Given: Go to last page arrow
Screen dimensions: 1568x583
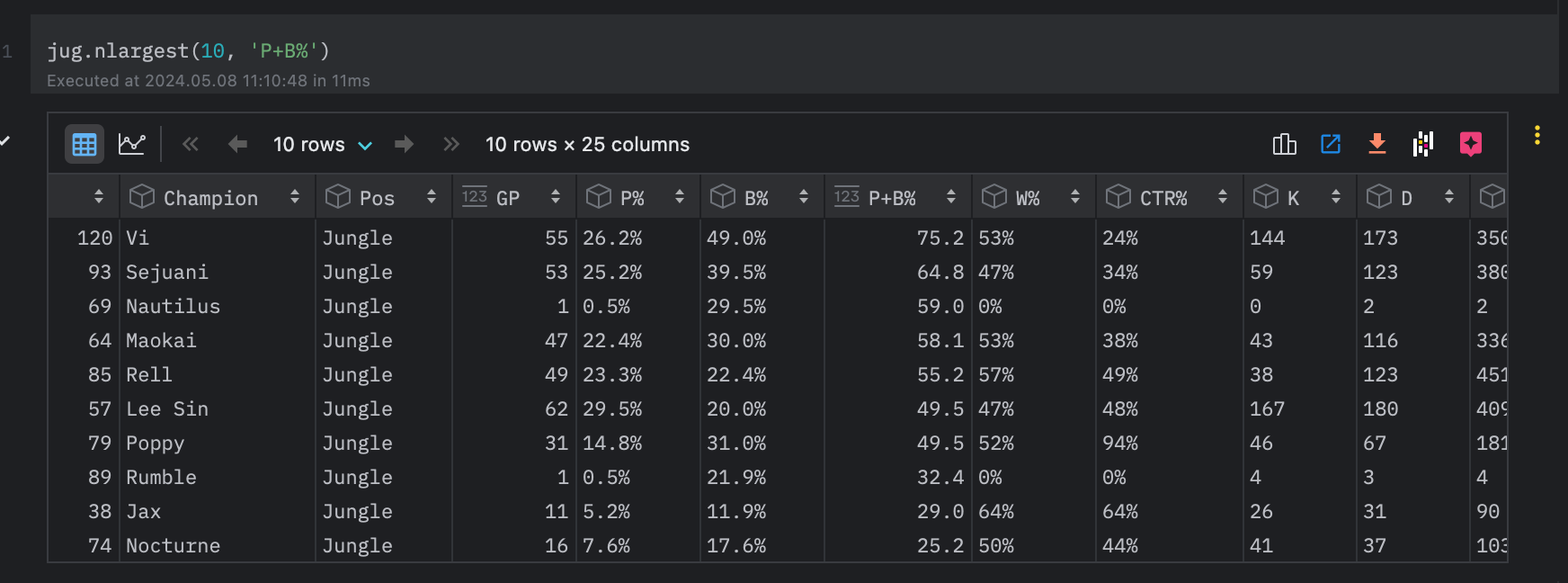Looking at the screenshot, I should click(451, 144).
